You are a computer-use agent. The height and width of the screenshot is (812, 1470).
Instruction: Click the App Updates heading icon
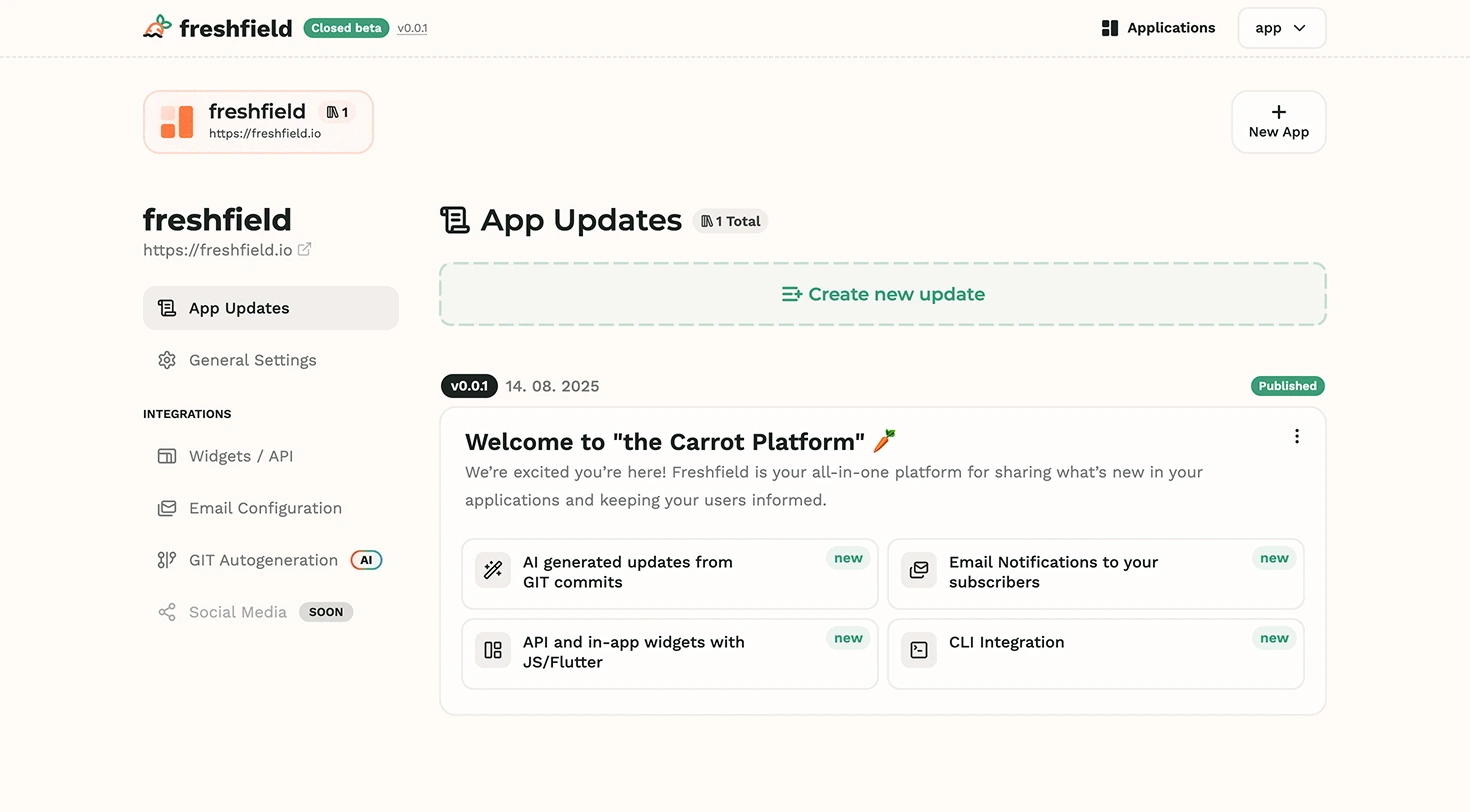(455, 220)
